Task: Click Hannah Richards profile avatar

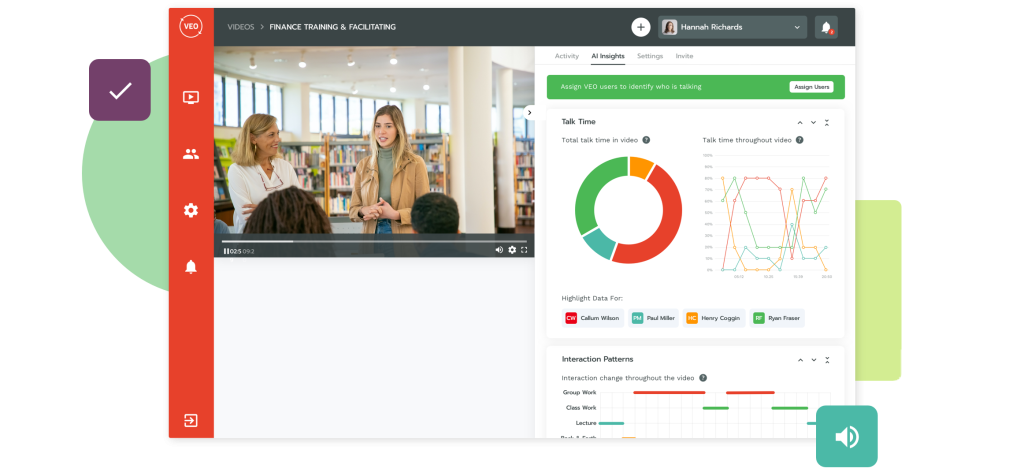Action: (669, 27)
